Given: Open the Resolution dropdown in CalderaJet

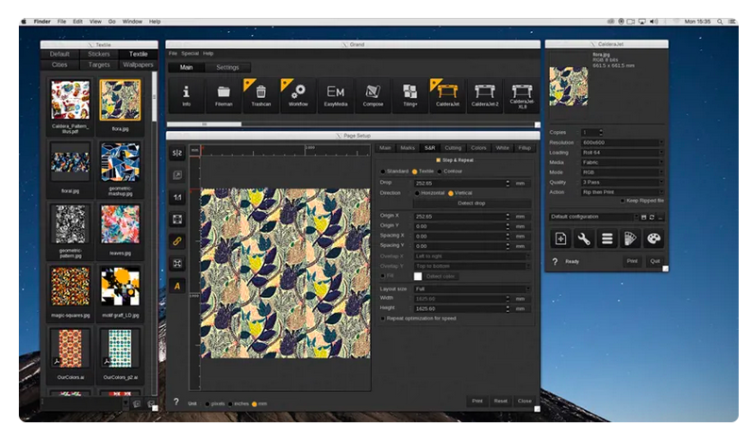Looking at the screenshot, I should click(x=622, y=142).
